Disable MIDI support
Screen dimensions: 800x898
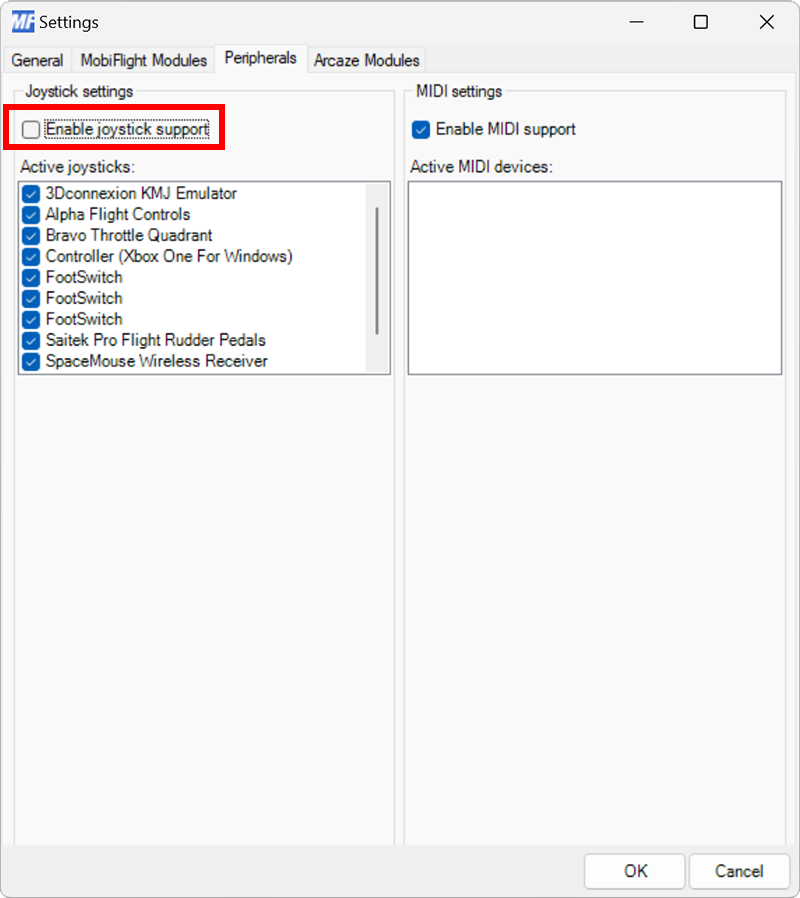point(420,129)
